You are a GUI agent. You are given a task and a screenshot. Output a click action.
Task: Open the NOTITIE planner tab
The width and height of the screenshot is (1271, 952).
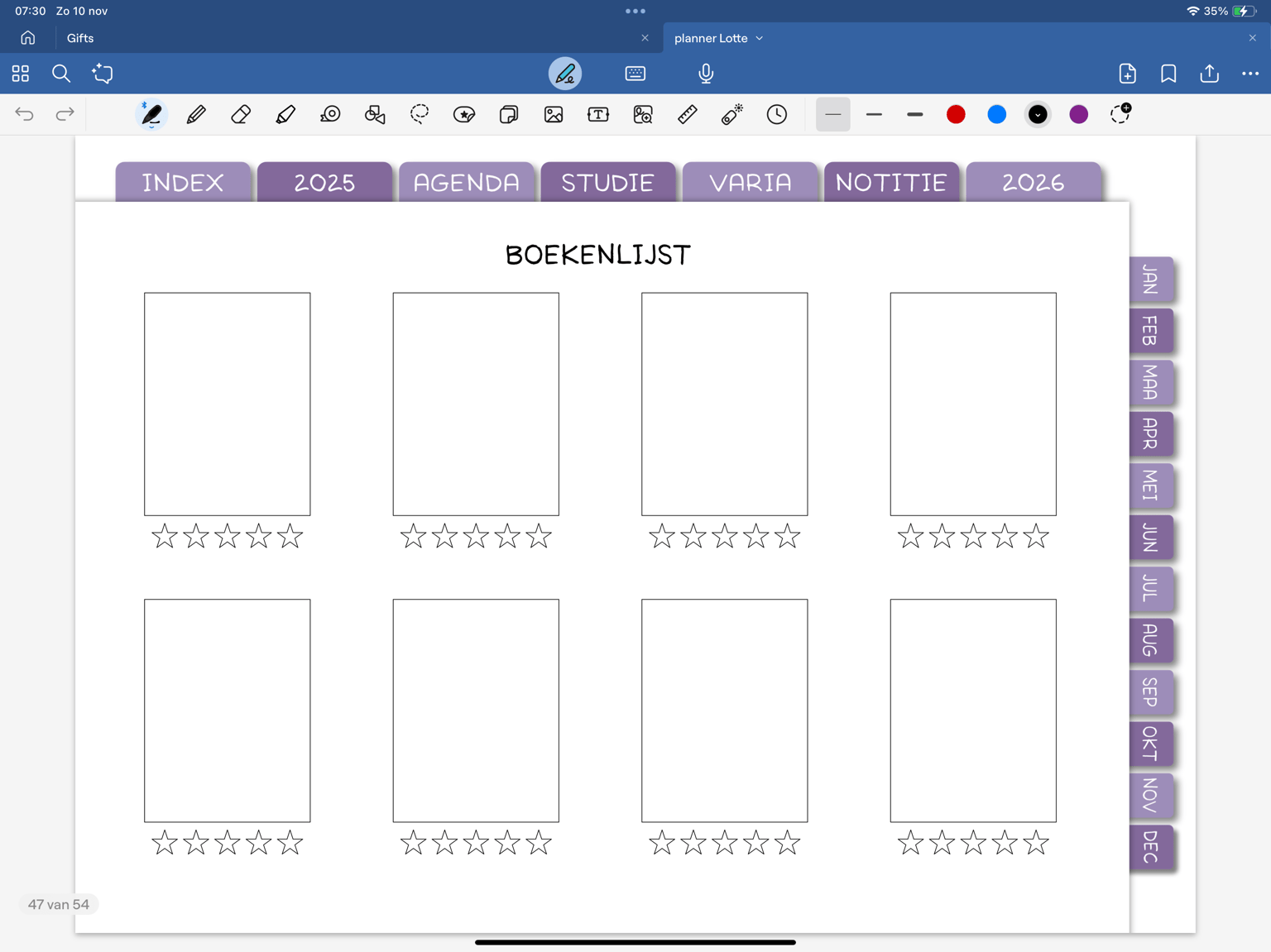coord(891,182)
